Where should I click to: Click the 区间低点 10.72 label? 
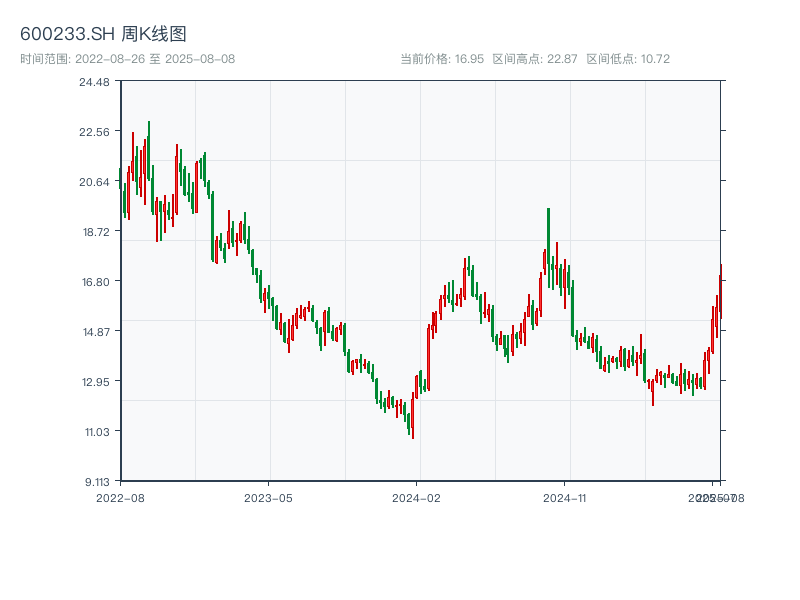(628, 59)
